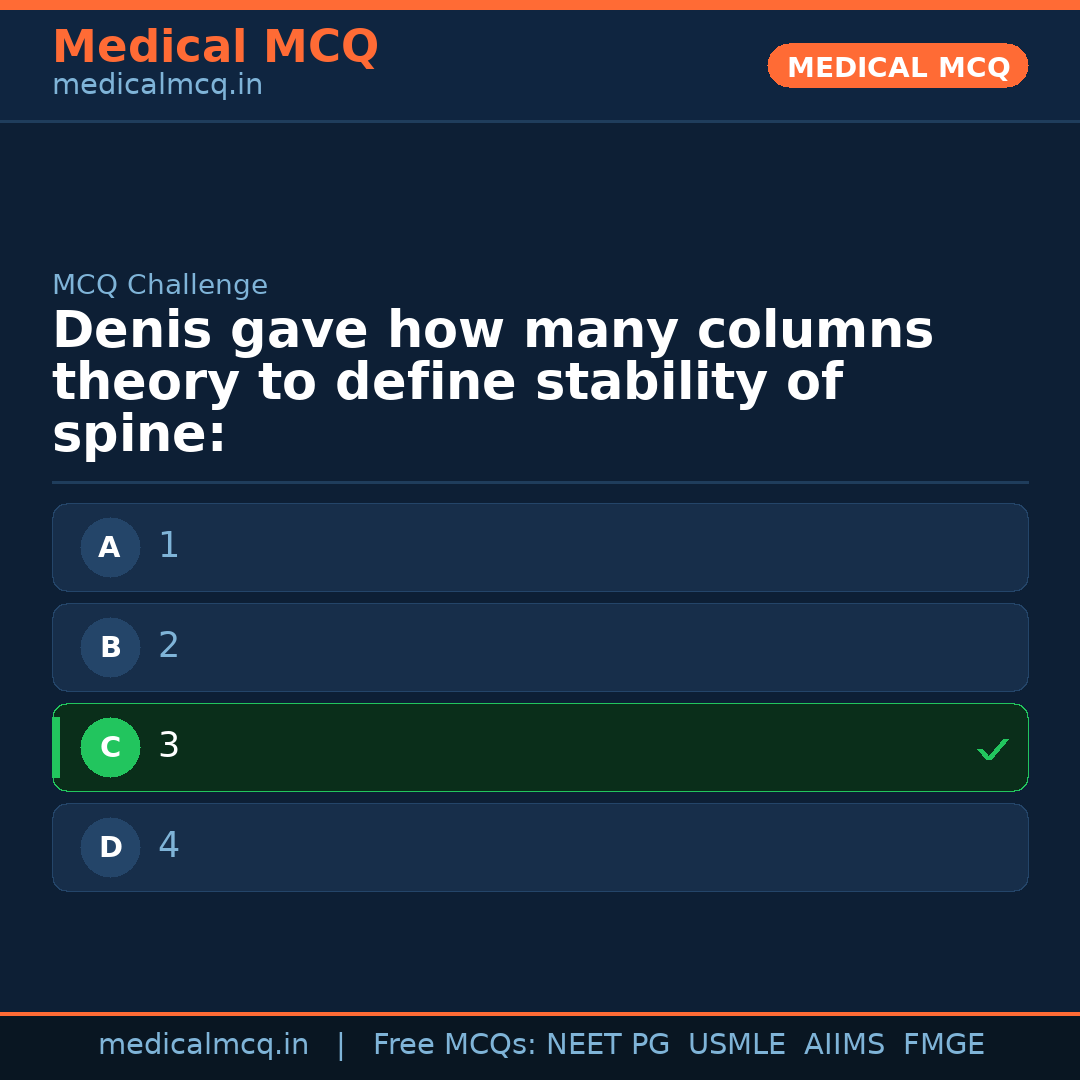The height and width of the screenshot is (1080, 1080).
Task: Expand the highlighted option C row
Action: tap(540, 747)
